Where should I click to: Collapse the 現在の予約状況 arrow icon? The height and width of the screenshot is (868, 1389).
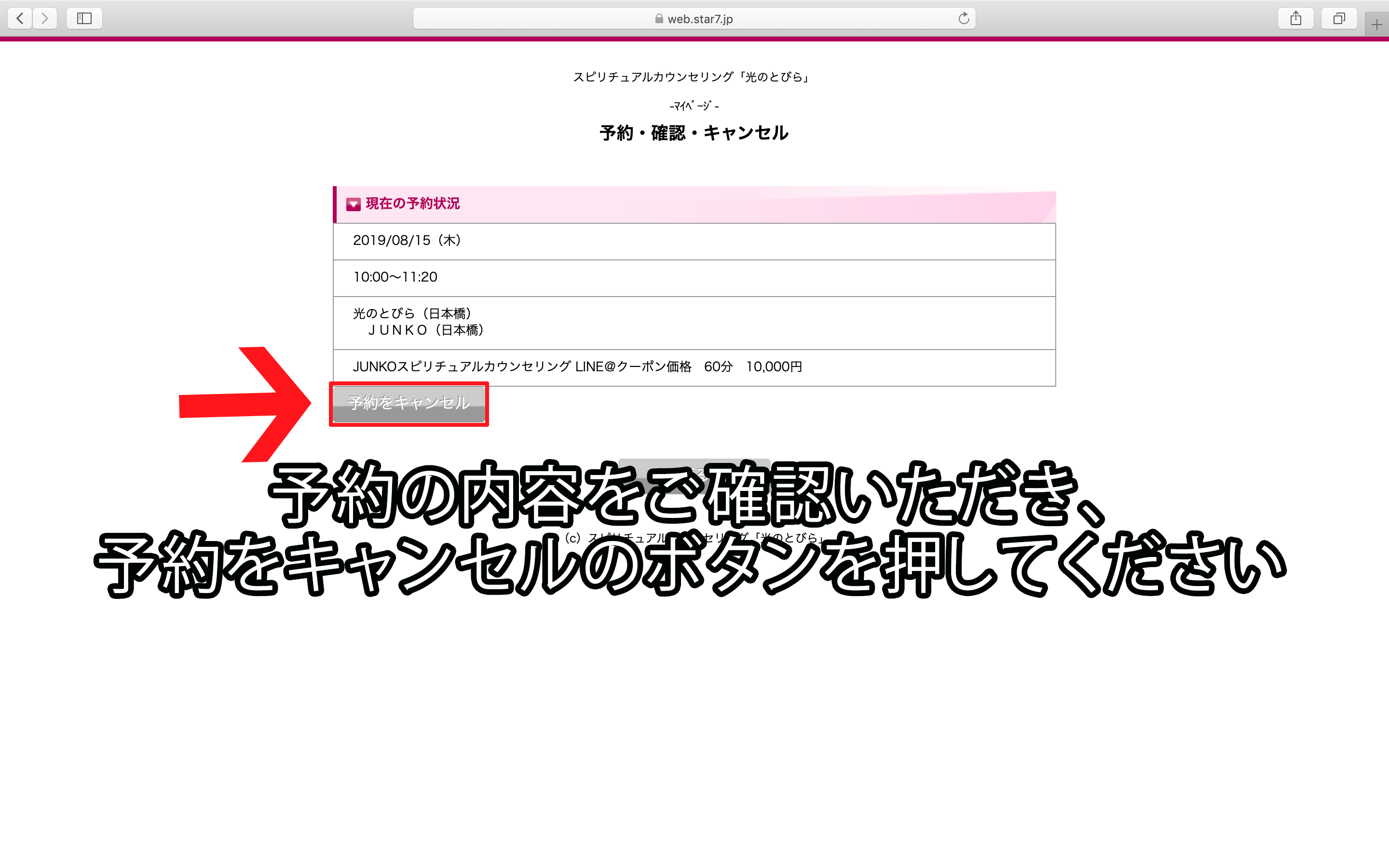click(354, 204)
